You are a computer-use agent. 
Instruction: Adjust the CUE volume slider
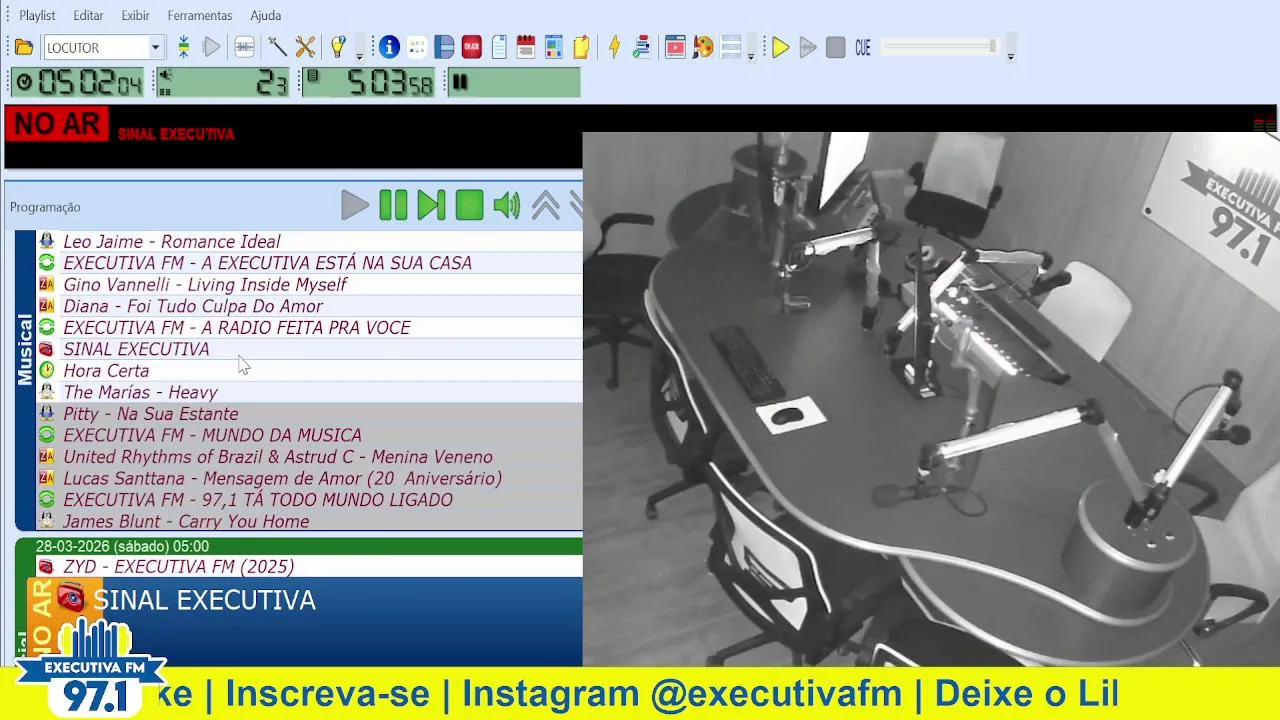pyautogui.click(x=940, y=47)
